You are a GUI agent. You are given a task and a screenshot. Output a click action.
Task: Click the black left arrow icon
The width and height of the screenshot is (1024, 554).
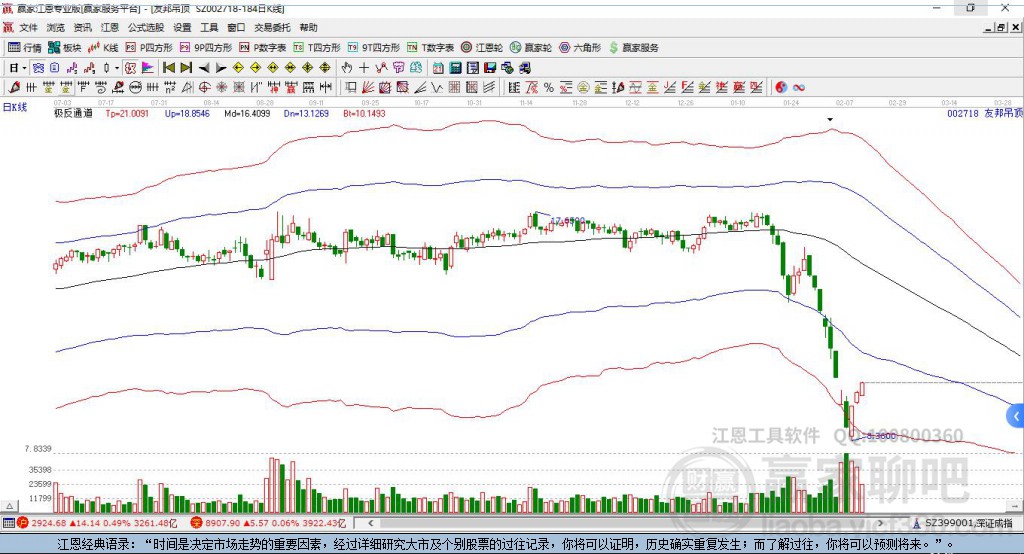pos(204,68)
